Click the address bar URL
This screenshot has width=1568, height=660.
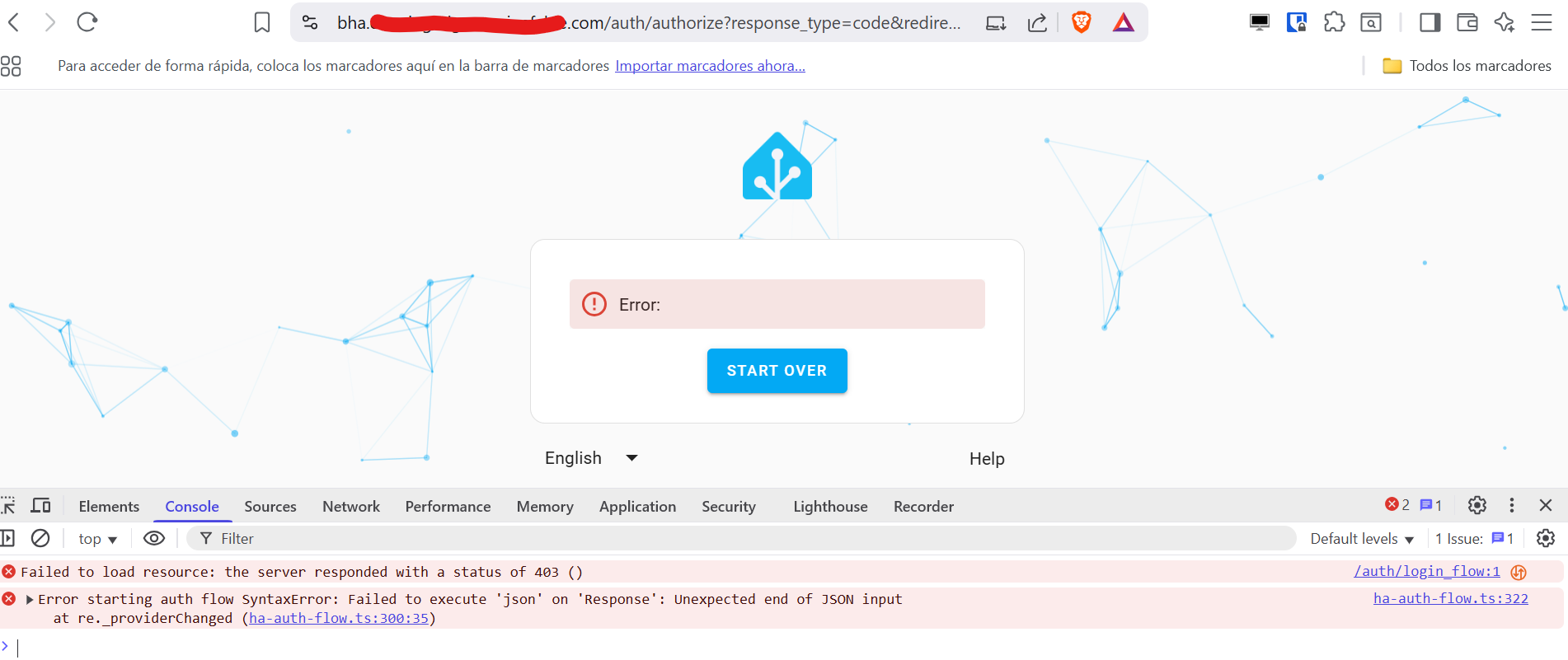click(x=649, y=23)
